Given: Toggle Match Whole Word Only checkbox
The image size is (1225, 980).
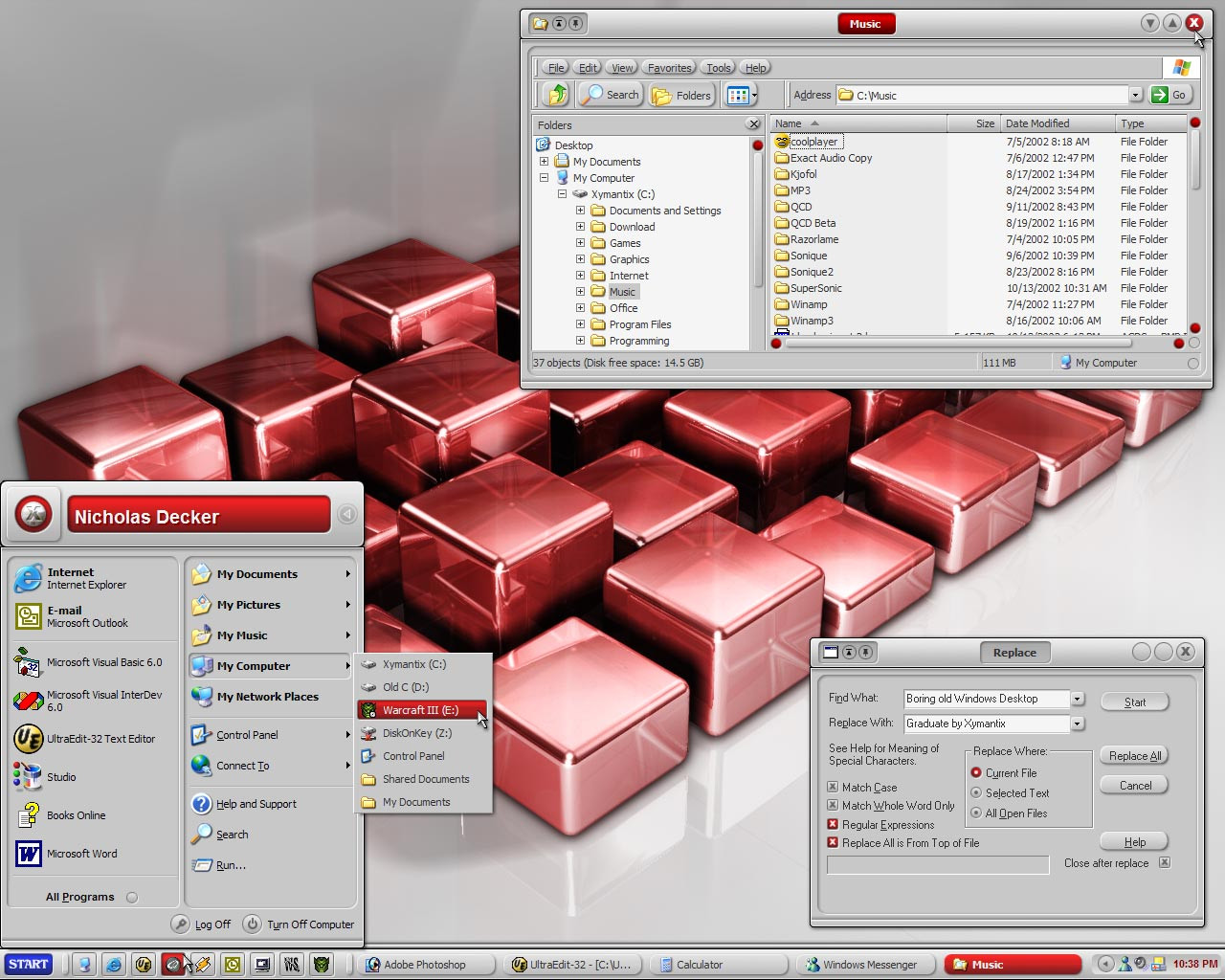Looking at the screenshot, I should (x=833, y=806).
